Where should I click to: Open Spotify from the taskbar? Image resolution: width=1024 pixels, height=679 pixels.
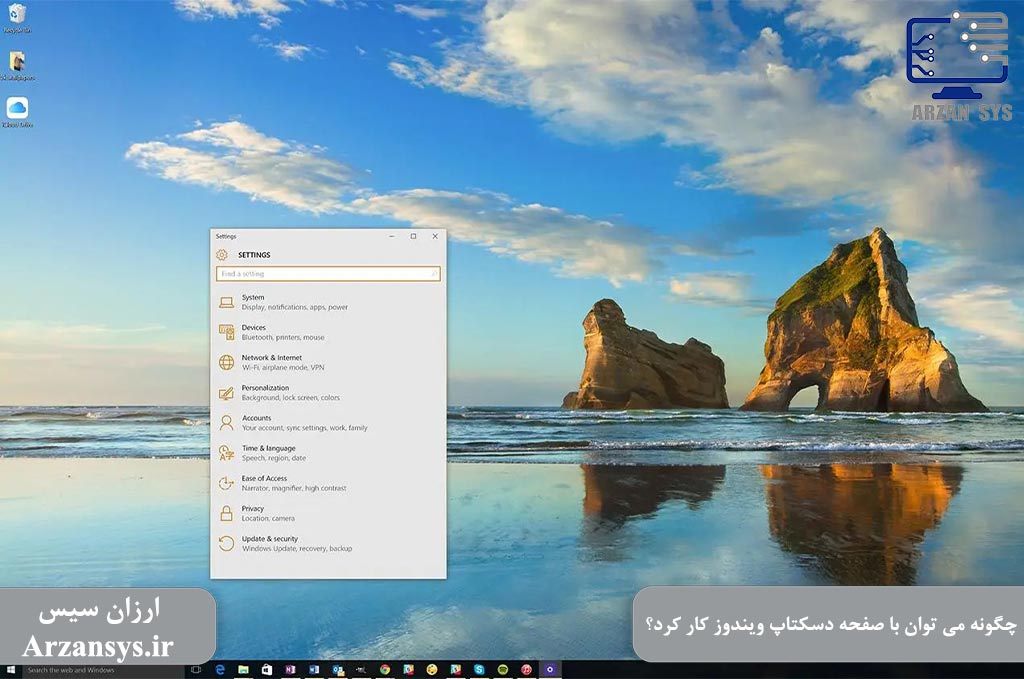(x=503, y=670)
